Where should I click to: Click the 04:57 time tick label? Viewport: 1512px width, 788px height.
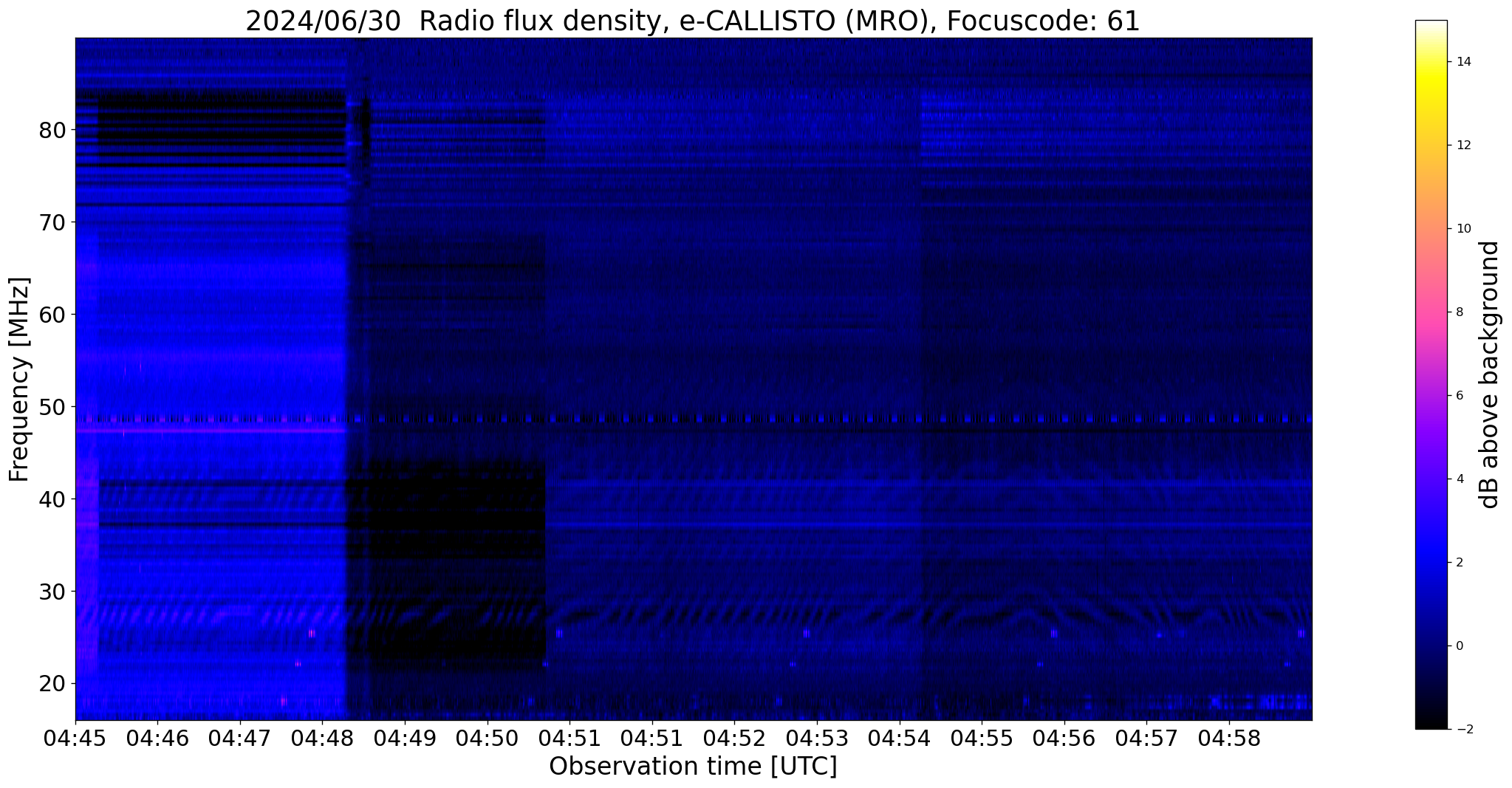pos(1146,739)
